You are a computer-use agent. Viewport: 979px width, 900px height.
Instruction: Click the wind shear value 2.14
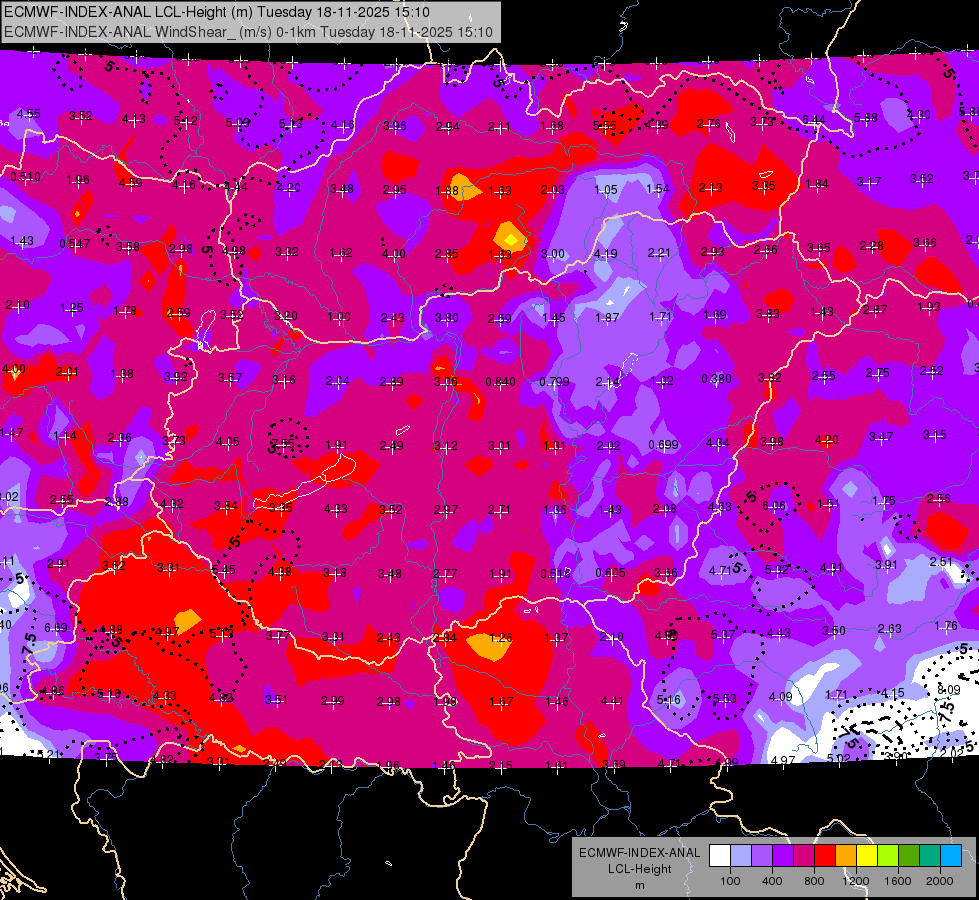click(608, 382)
